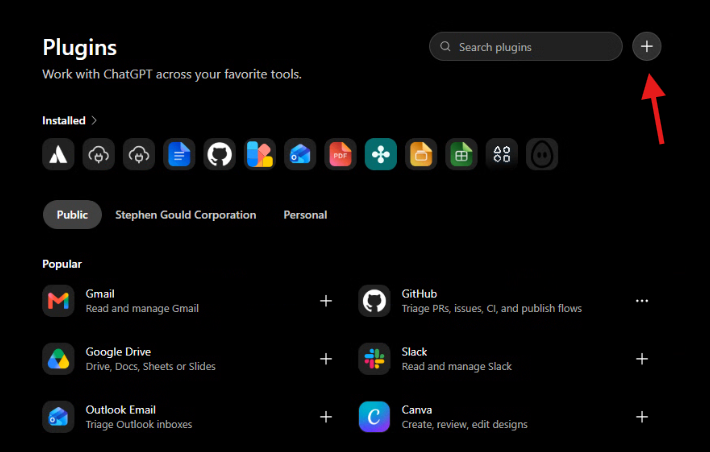Viewport: 710px width, 452px height.
Task: Add the Canva plugin
Action: (642, 417)
